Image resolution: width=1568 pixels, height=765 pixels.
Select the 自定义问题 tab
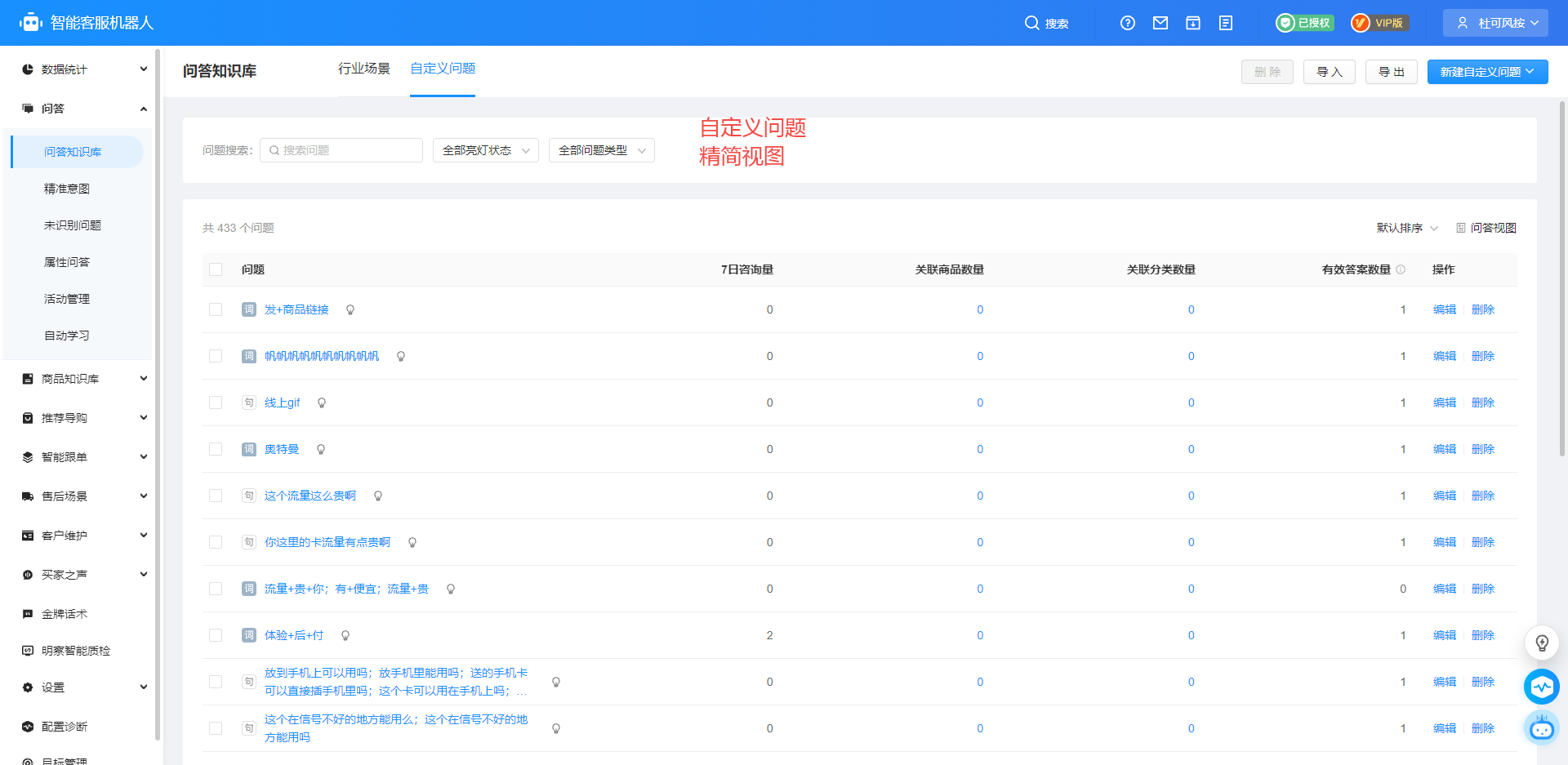pos(443,69)
